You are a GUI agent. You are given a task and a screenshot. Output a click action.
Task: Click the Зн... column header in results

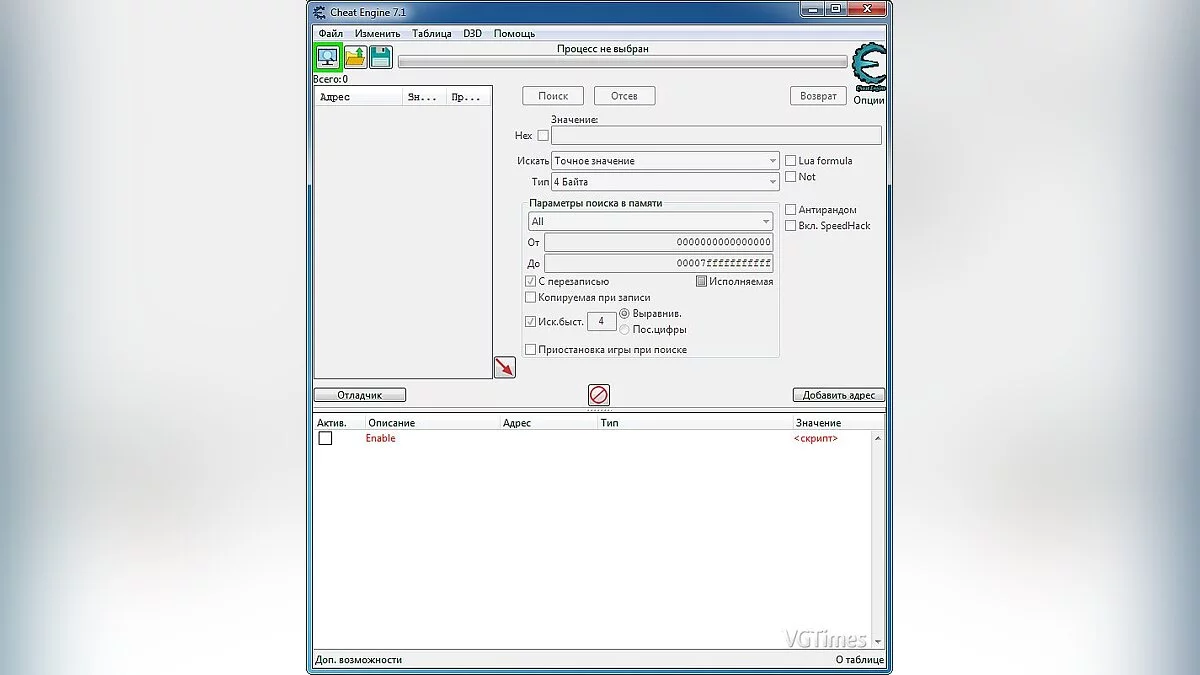coord(424,97)
